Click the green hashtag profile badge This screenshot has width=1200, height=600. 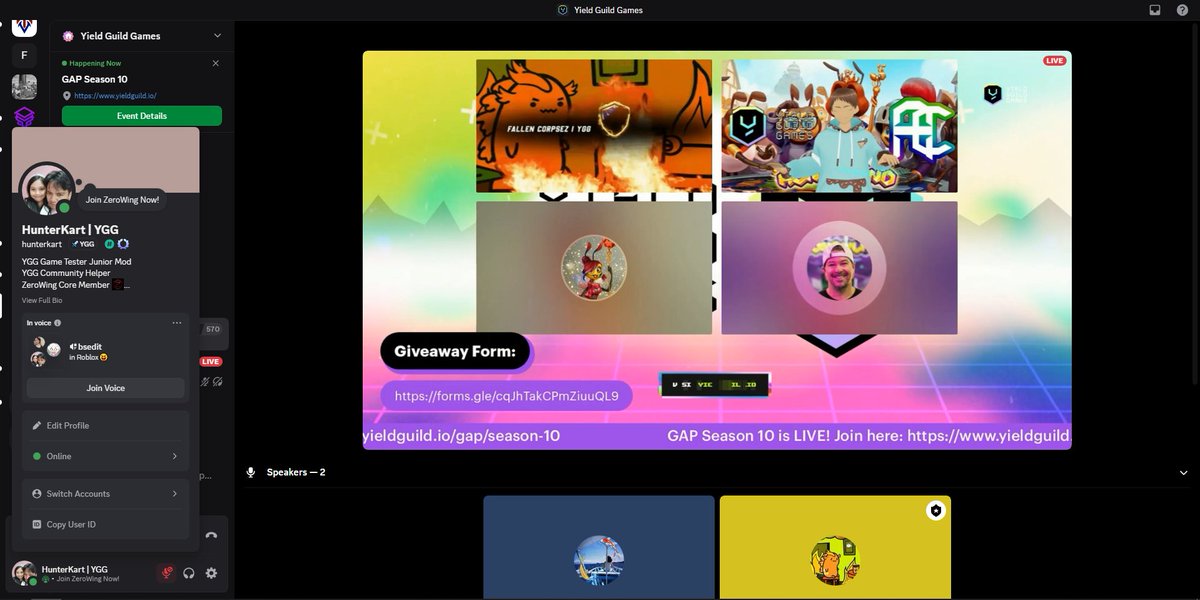click(x=109, y=244)
